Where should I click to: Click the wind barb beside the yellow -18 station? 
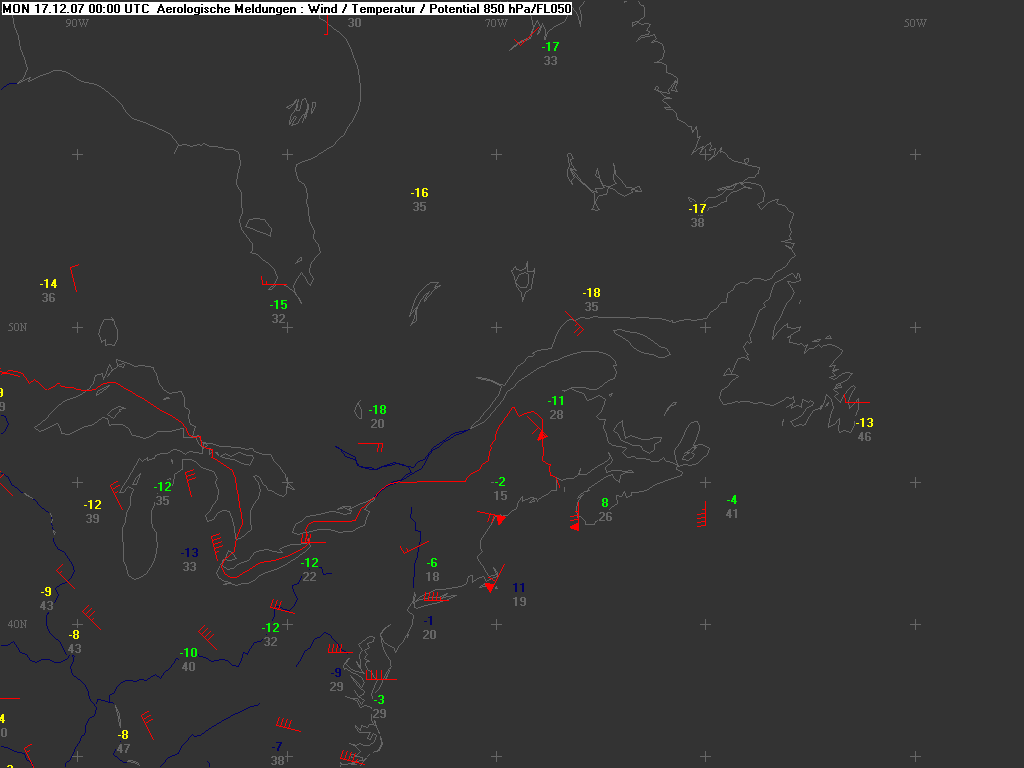click(574, 323)
